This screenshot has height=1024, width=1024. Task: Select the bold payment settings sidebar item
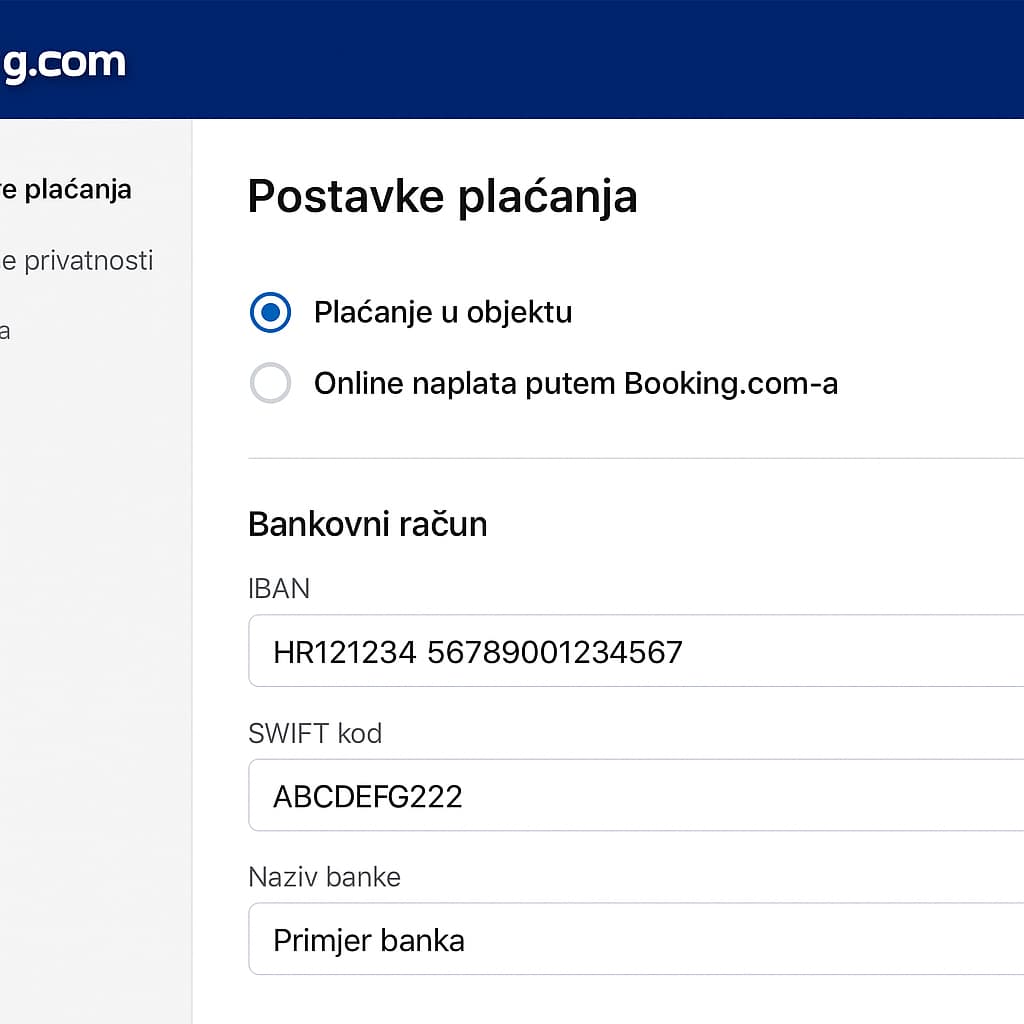65,189
